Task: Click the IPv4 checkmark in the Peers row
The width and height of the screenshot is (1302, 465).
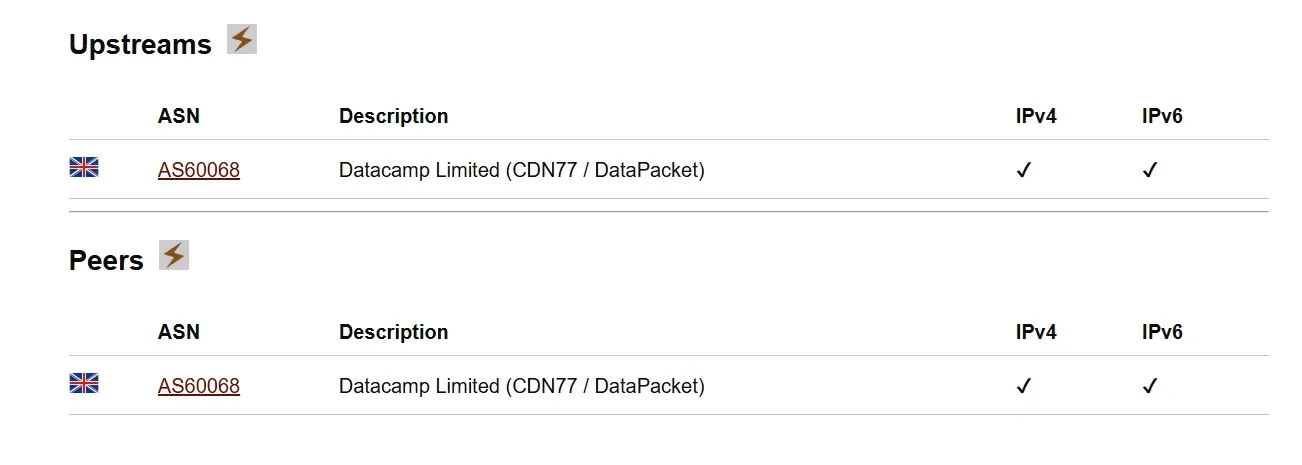Action: point(1023,387)
